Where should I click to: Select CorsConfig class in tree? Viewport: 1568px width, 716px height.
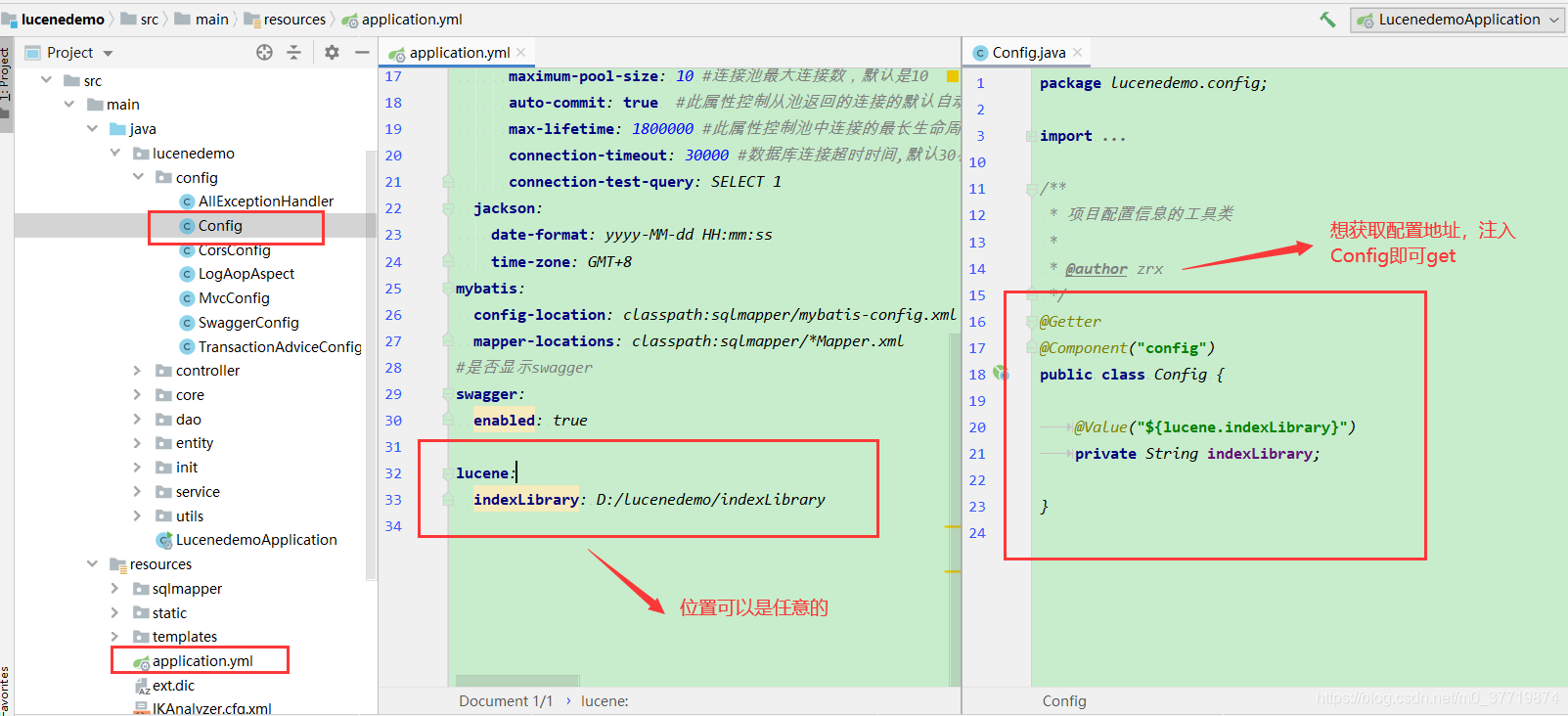point(225,250)
